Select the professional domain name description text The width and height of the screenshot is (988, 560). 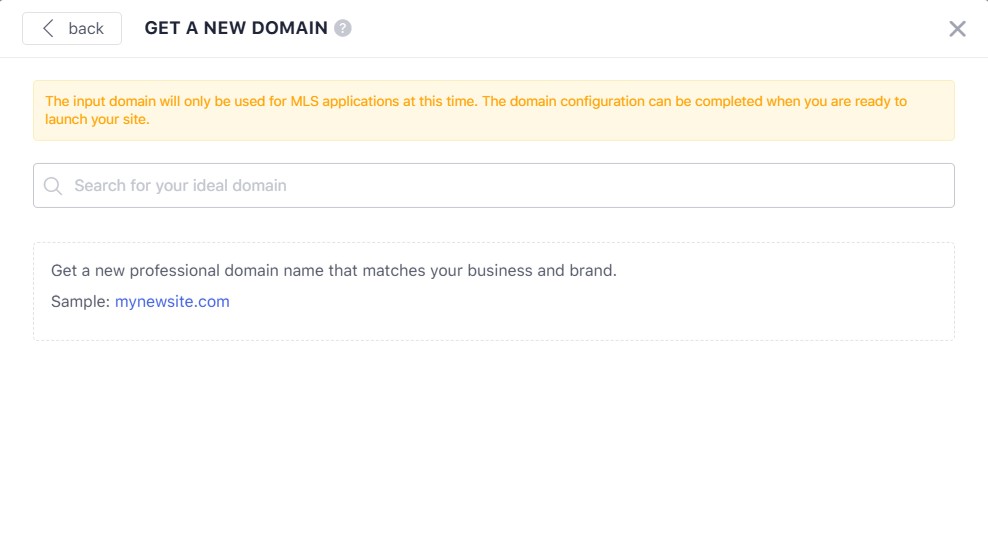(x=333, y=271)
